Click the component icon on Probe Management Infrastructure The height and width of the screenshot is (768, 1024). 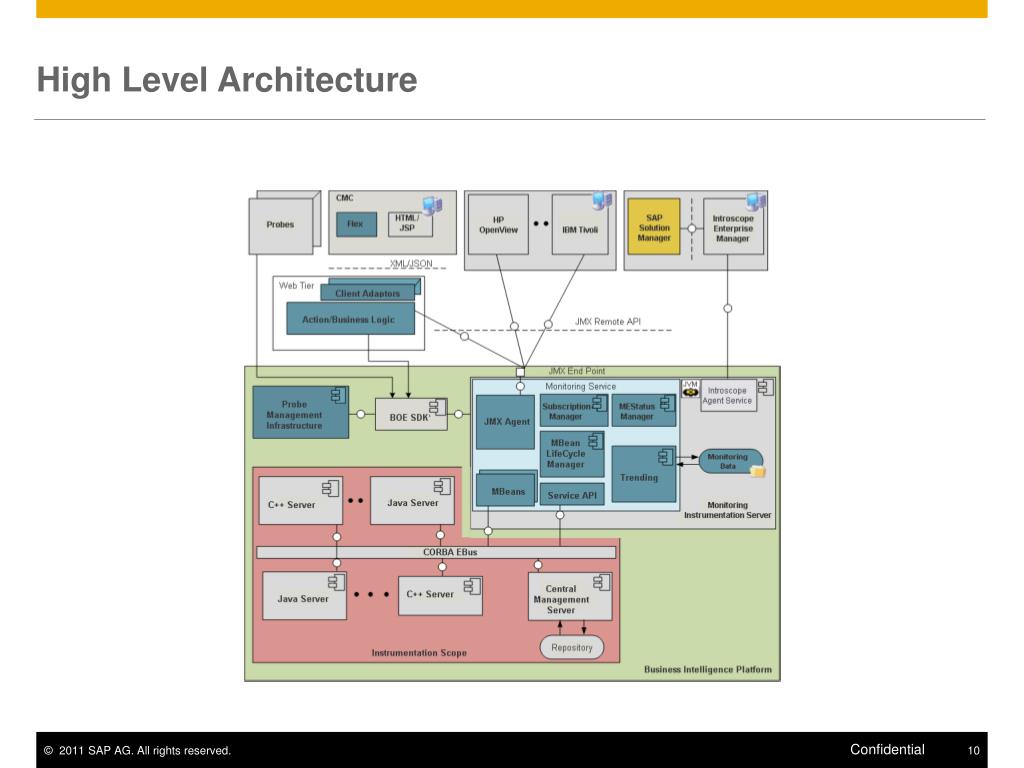tap(338, 395)
